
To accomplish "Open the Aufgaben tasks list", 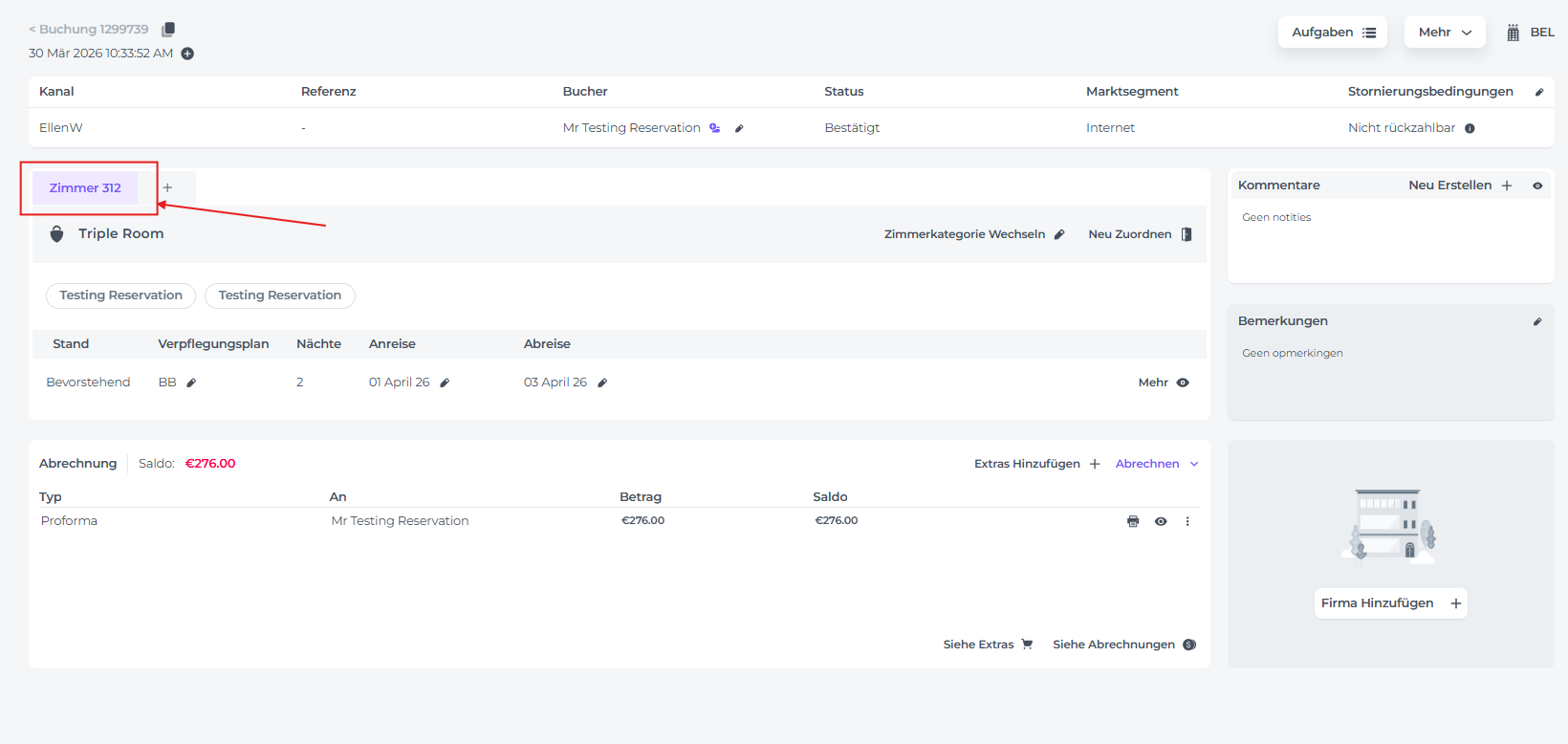I will coord(1332,33).
